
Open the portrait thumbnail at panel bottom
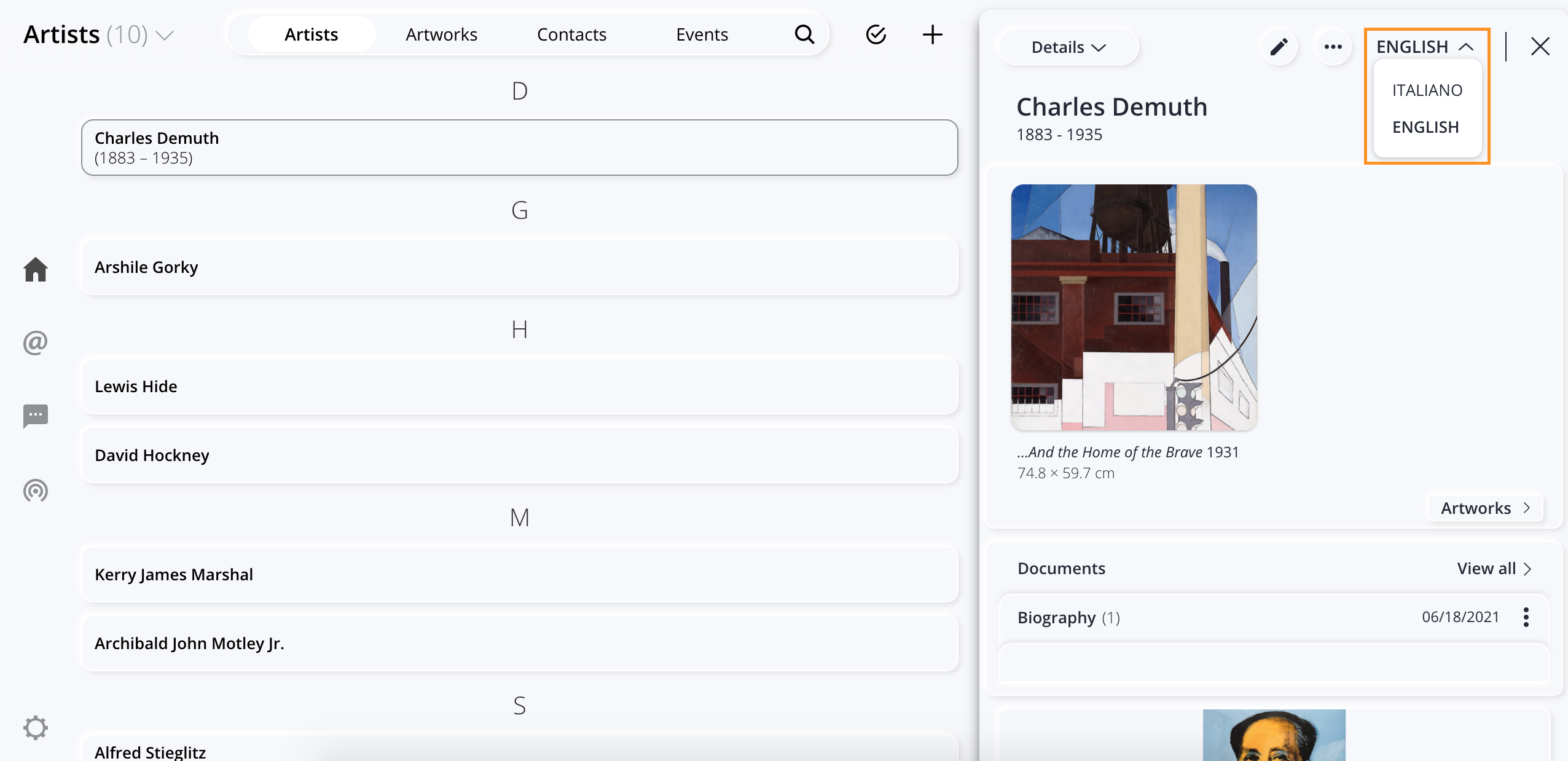(1274, 735)
